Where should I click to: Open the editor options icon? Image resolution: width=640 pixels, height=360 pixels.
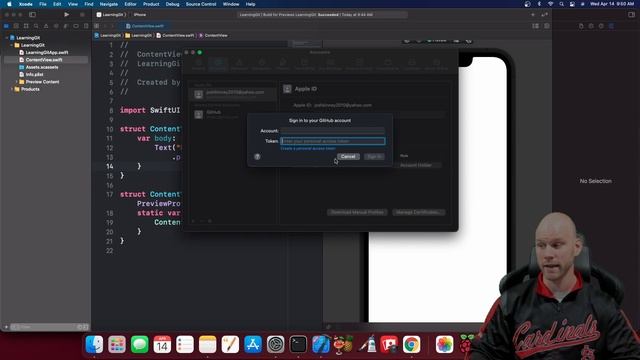(x=536, y=26)
